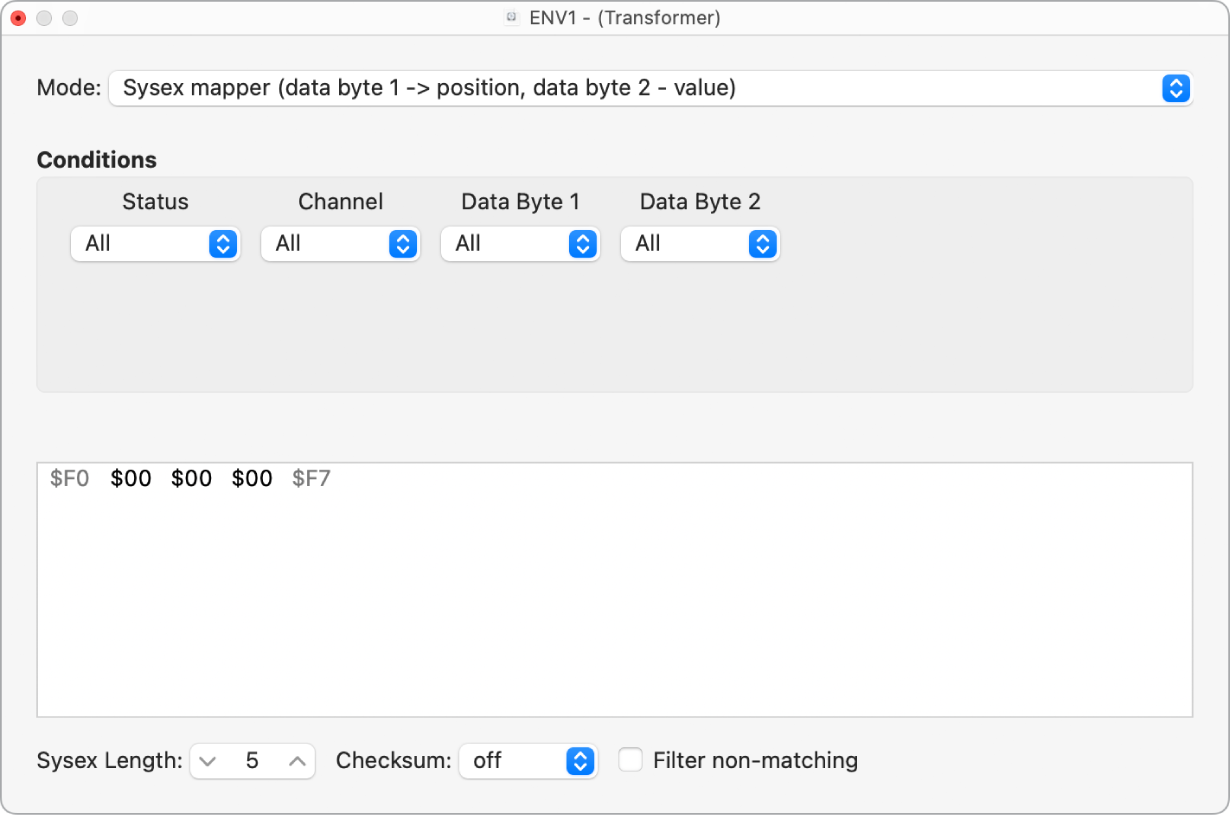Select the first $00 sysex byte

click(x=131, y=479)
